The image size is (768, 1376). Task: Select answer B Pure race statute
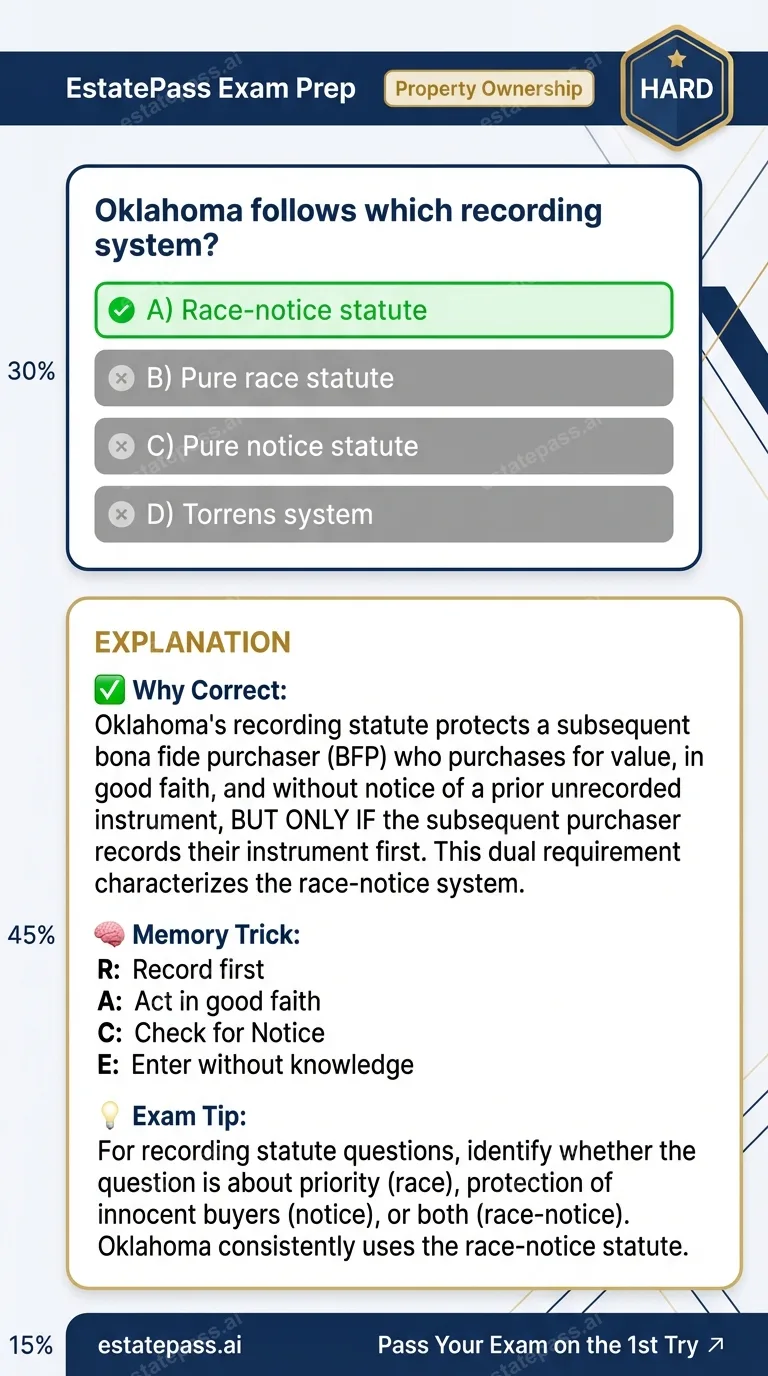click(384, 378)
